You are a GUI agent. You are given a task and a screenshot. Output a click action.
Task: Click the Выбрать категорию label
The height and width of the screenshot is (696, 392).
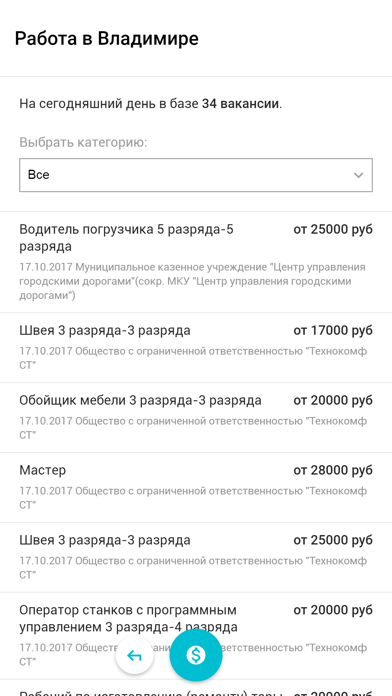[x=83, y=143]
